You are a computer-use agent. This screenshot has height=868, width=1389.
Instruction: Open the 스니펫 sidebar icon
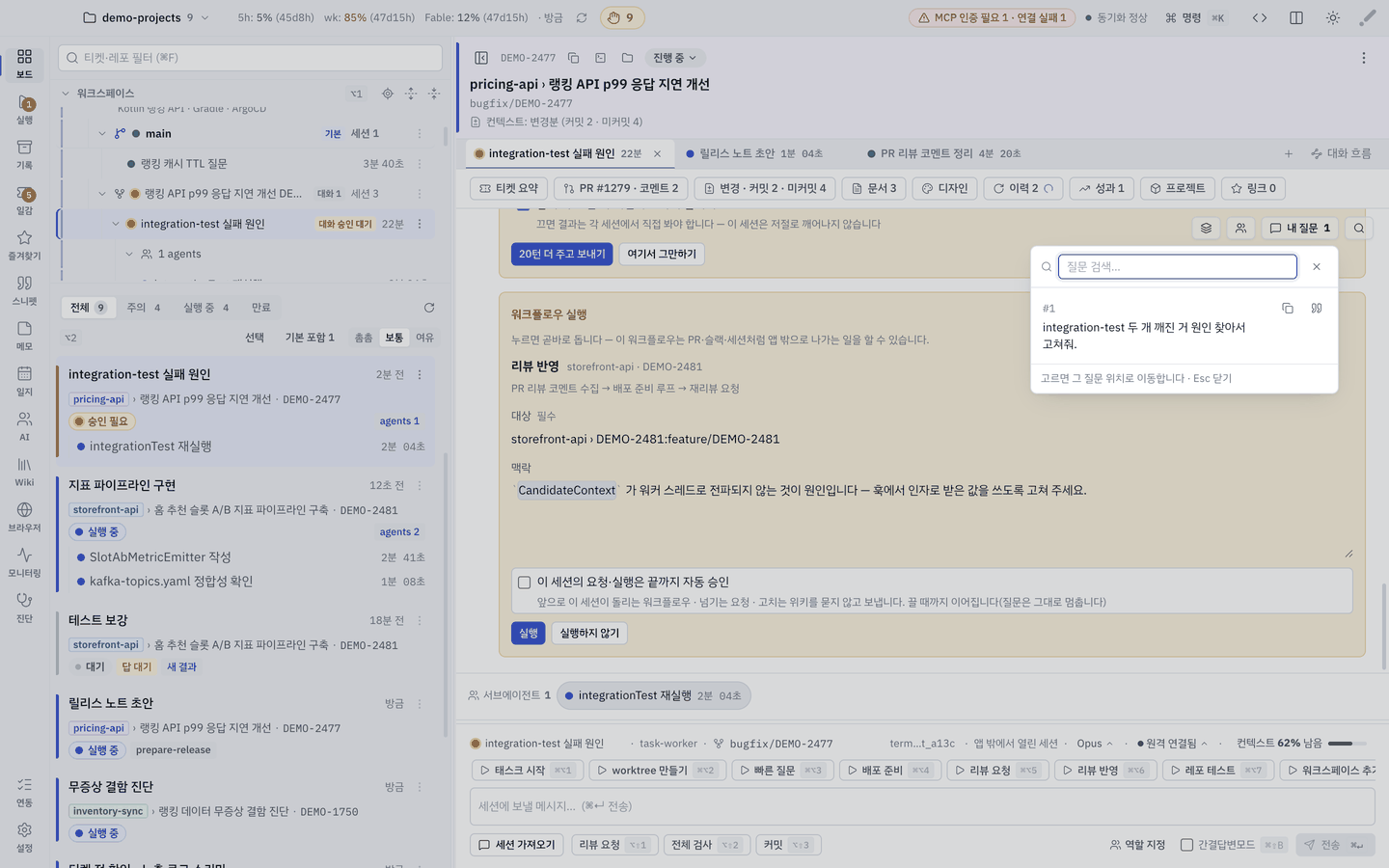[24, 290]
